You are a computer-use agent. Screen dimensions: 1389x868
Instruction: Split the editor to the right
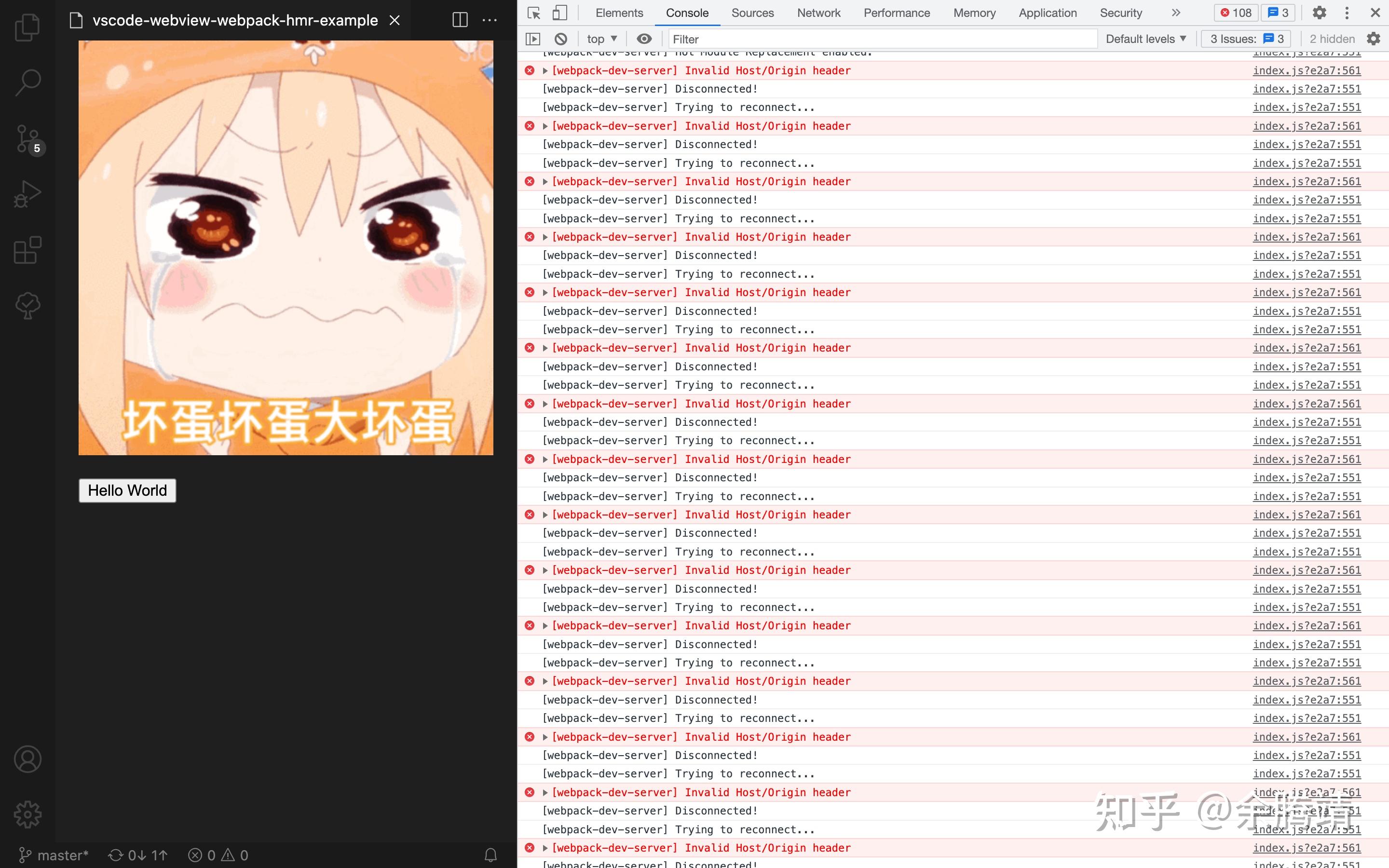click(x=460, y=20)
